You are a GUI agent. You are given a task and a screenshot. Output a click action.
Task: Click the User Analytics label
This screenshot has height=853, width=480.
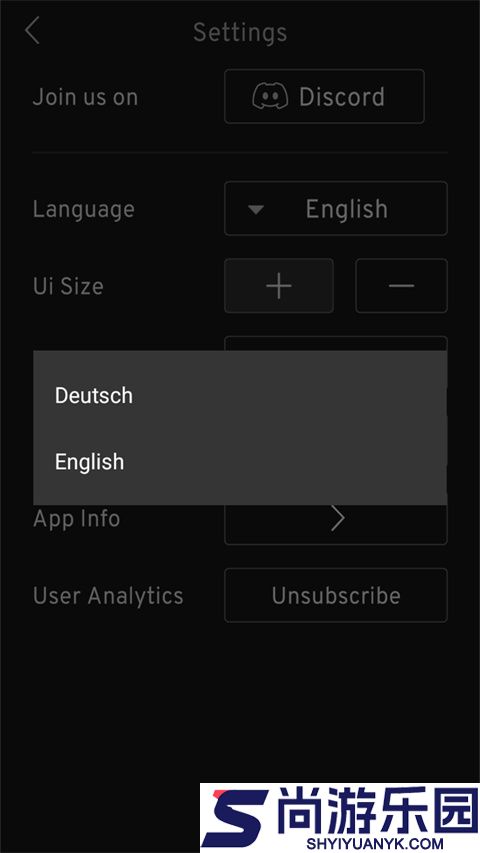[108, 596]
